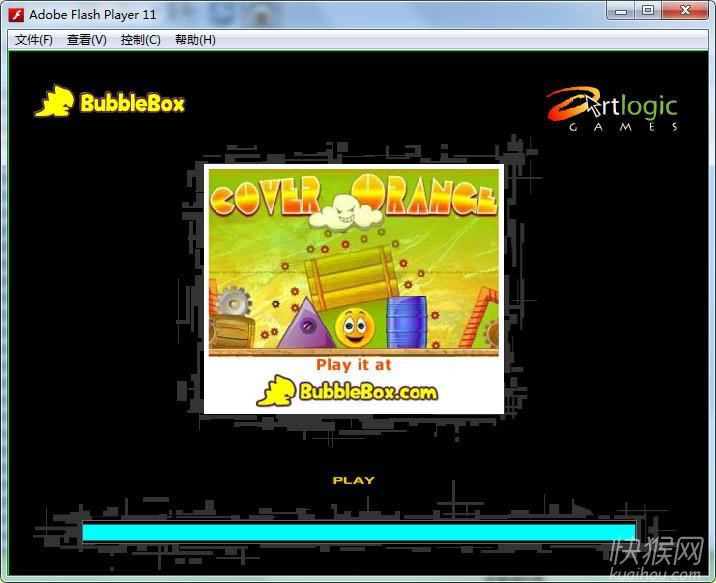Open the 文件(F) menu
The width and height of the screenshot is (716, 583).
tap(34, 40)
